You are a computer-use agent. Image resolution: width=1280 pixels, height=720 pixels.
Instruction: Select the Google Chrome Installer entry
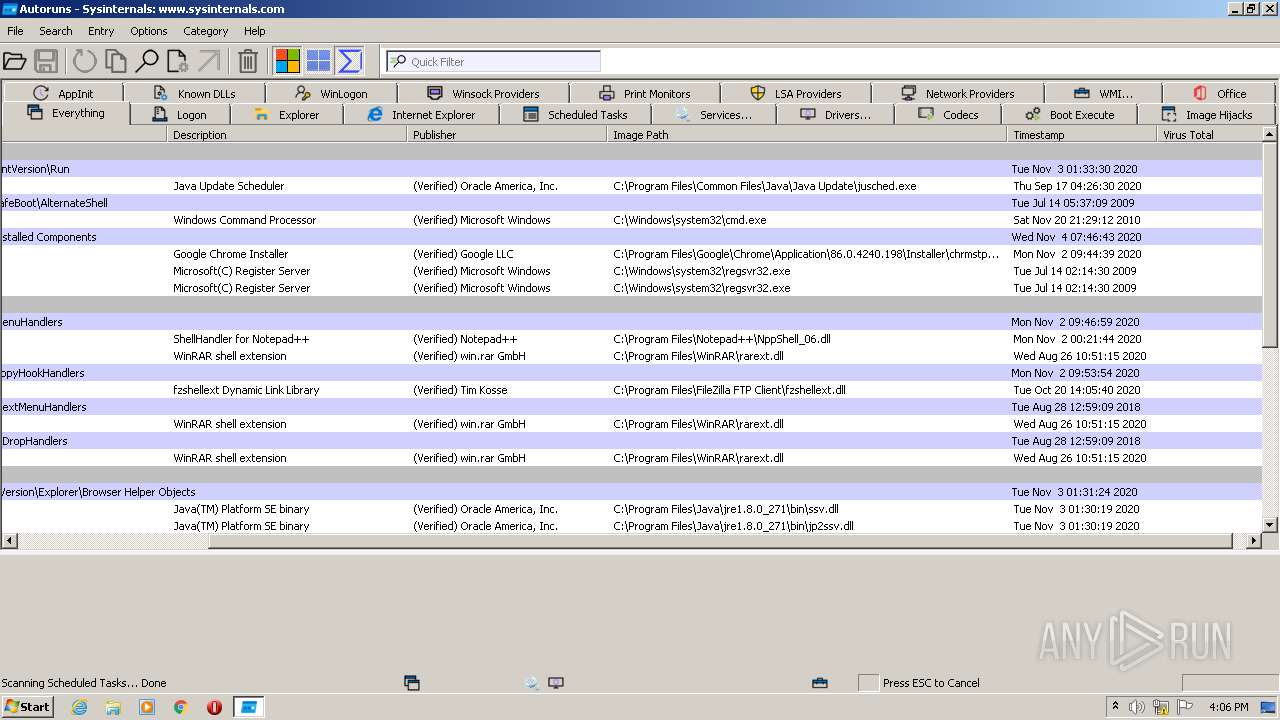point(230,254)
